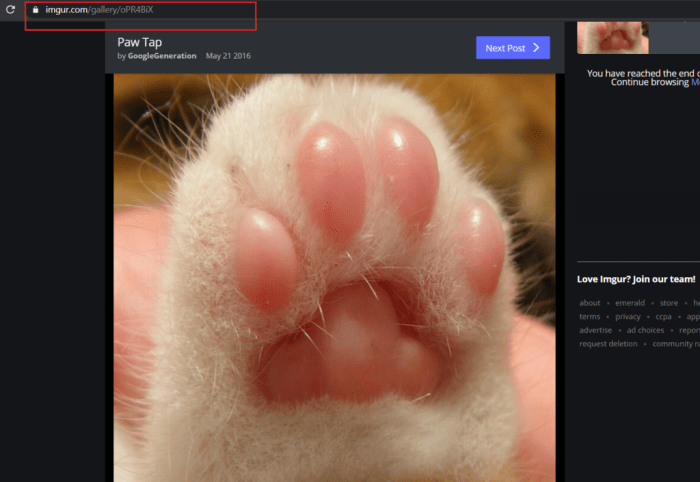700x482 pixels.
Task: Click the padlock site security icon
Action: click(36, 9)
